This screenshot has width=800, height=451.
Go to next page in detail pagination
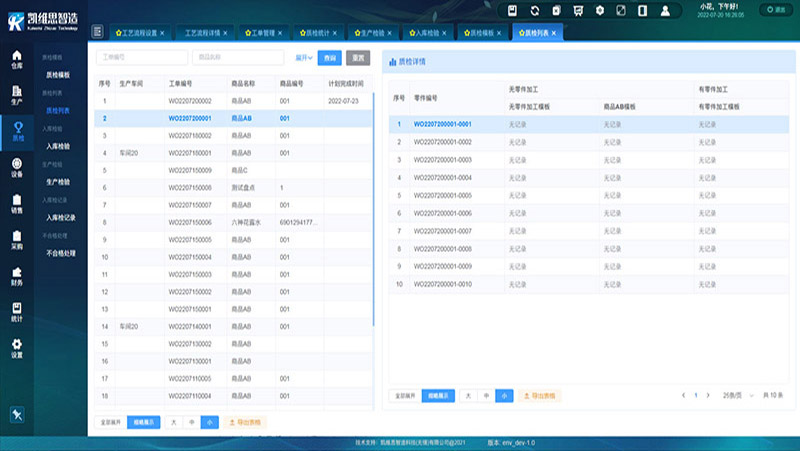click(x=708, y=395)
